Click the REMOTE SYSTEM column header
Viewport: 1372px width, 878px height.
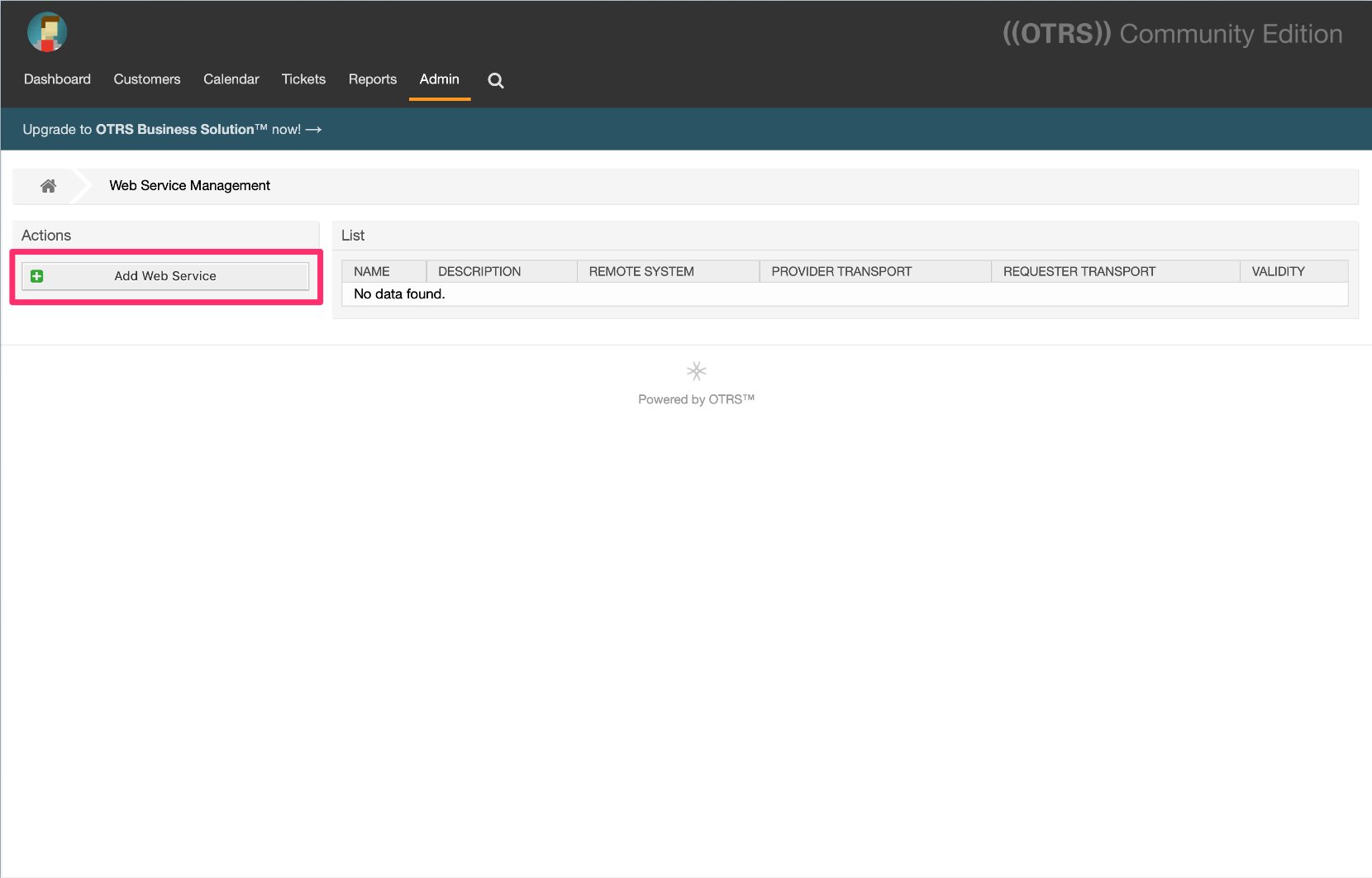[641, 271]
